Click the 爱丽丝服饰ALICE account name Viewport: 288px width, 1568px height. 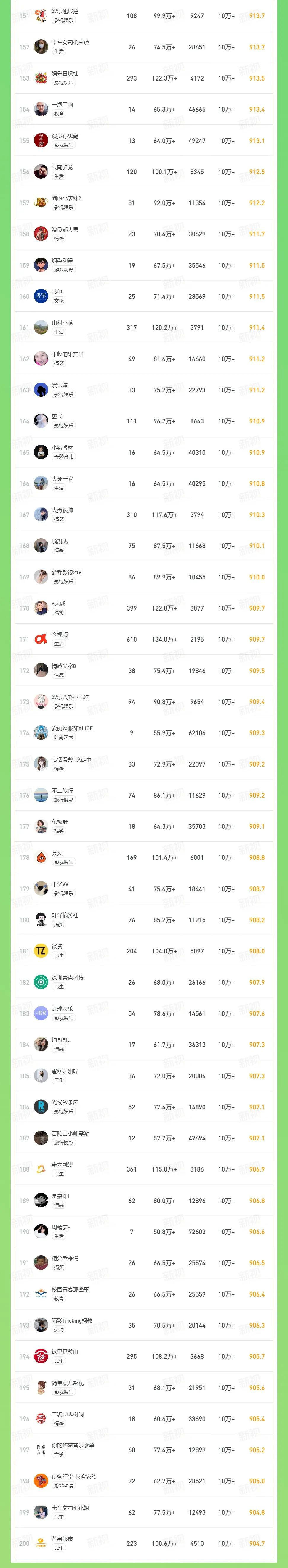pyautogui.click(x=72, y=728)
